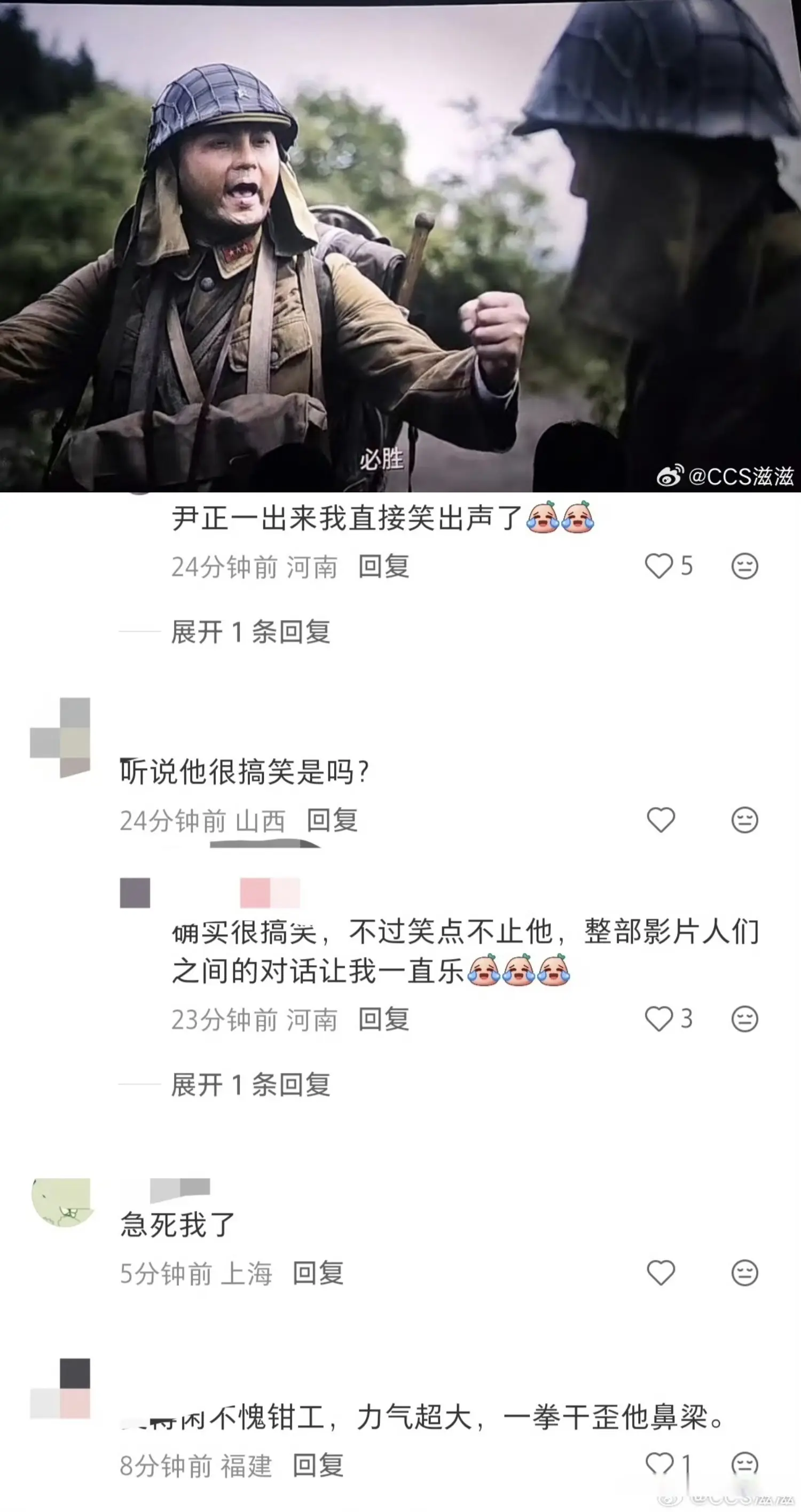Like the 确实很搞笑 reply with 3 likes

tap(658, 1019)
